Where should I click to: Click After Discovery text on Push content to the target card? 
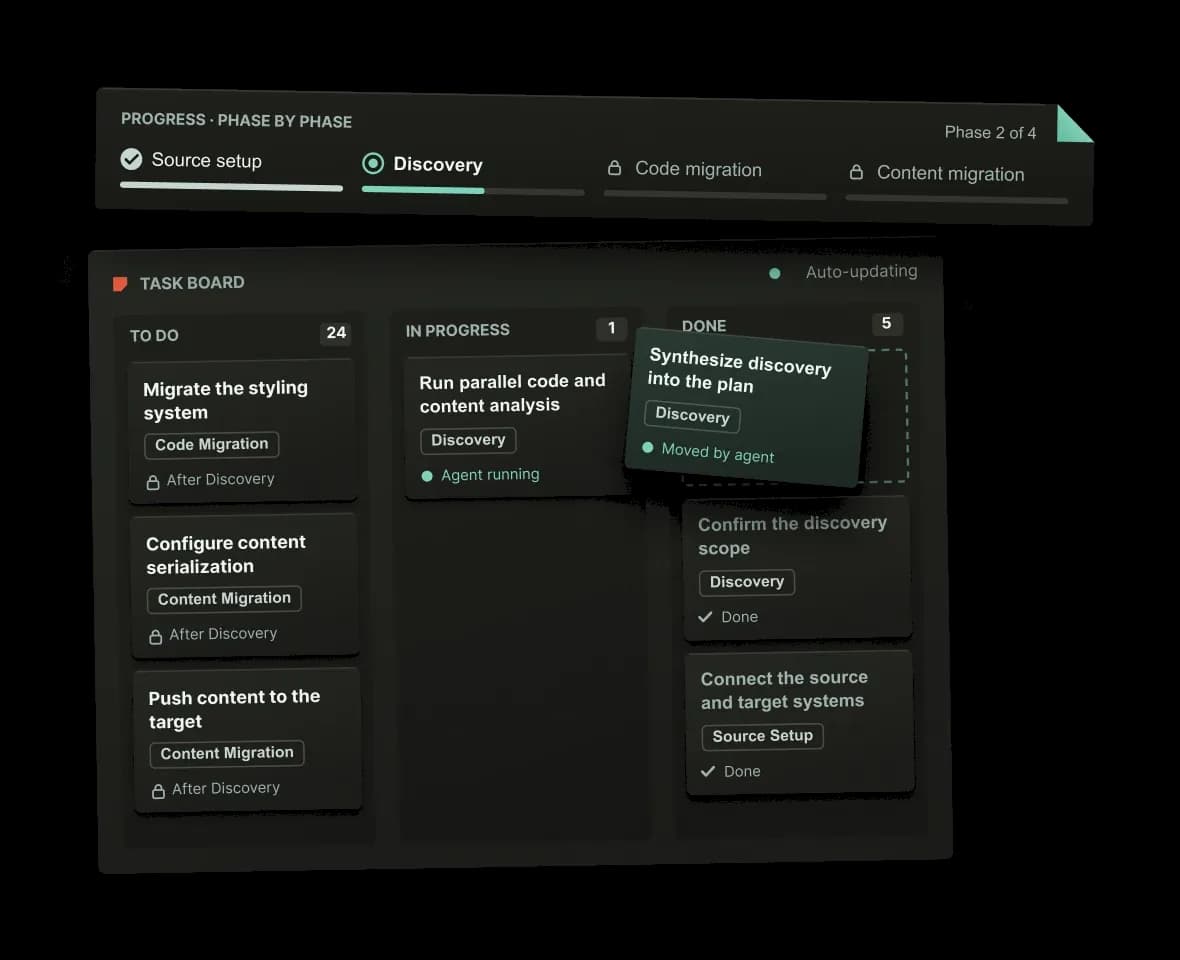226,788
